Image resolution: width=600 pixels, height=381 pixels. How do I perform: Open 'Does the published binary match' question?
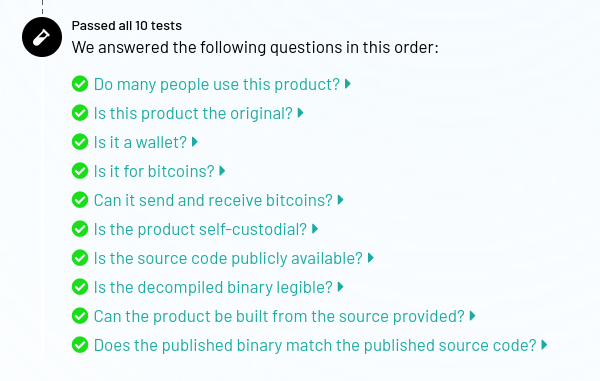(x=315, y=345)
